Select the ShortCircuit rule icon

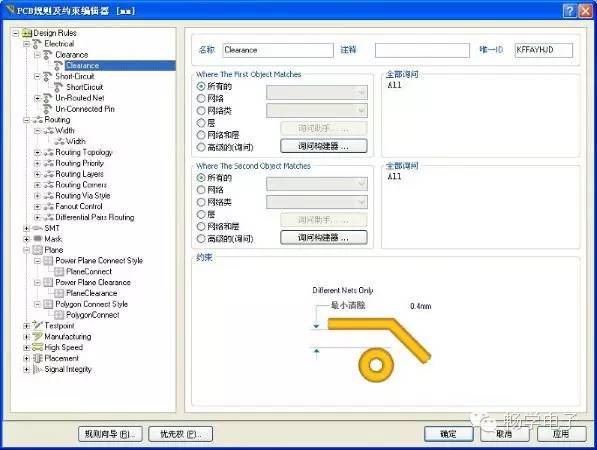point(58,87)
